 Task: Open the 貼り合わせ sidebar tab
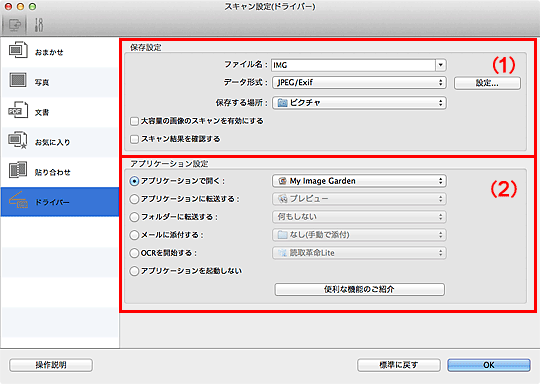coord(60,172)
